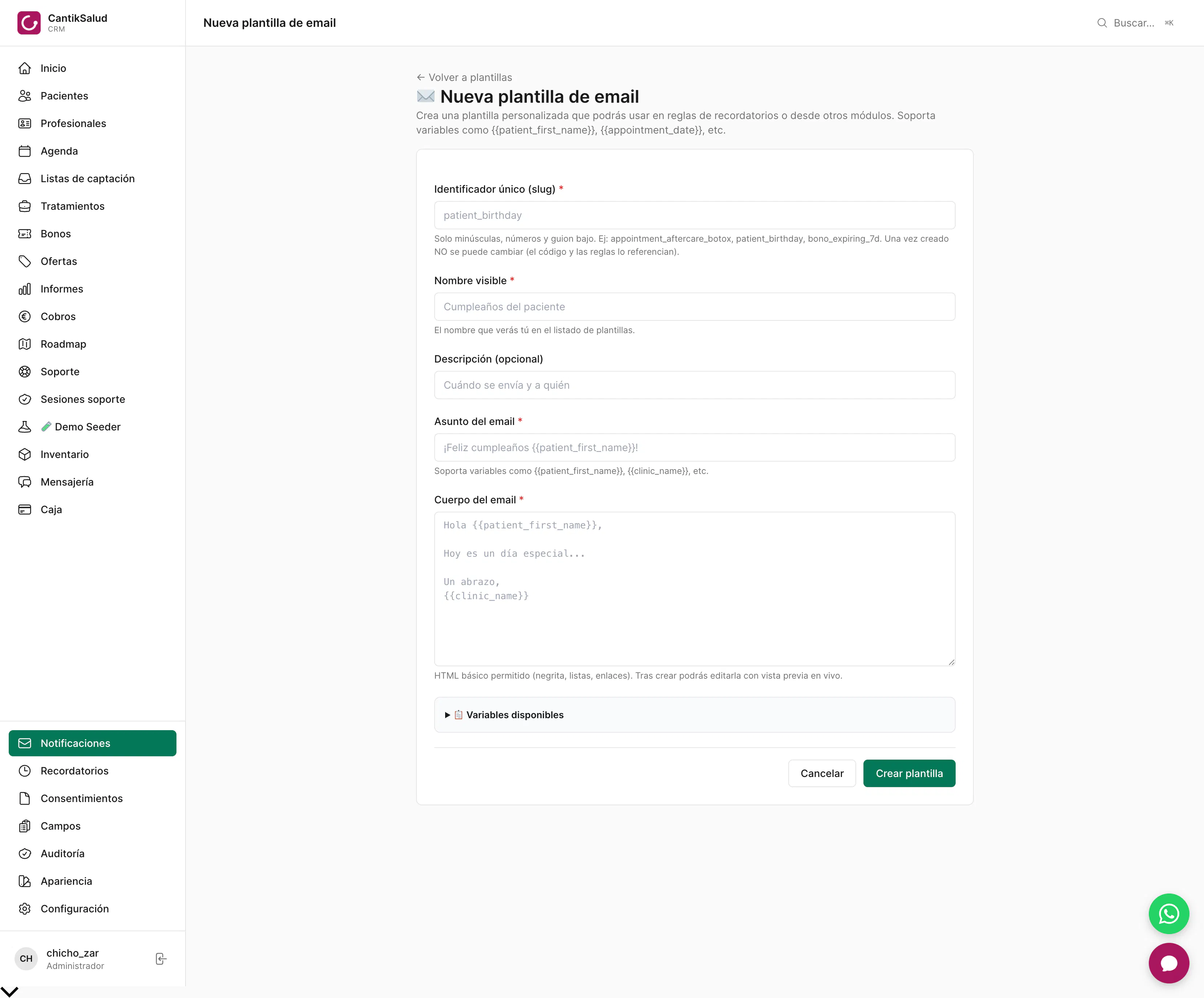
Task: Open the Configuración gear icon
Action: pyautogui.click(x=25, y=909)
